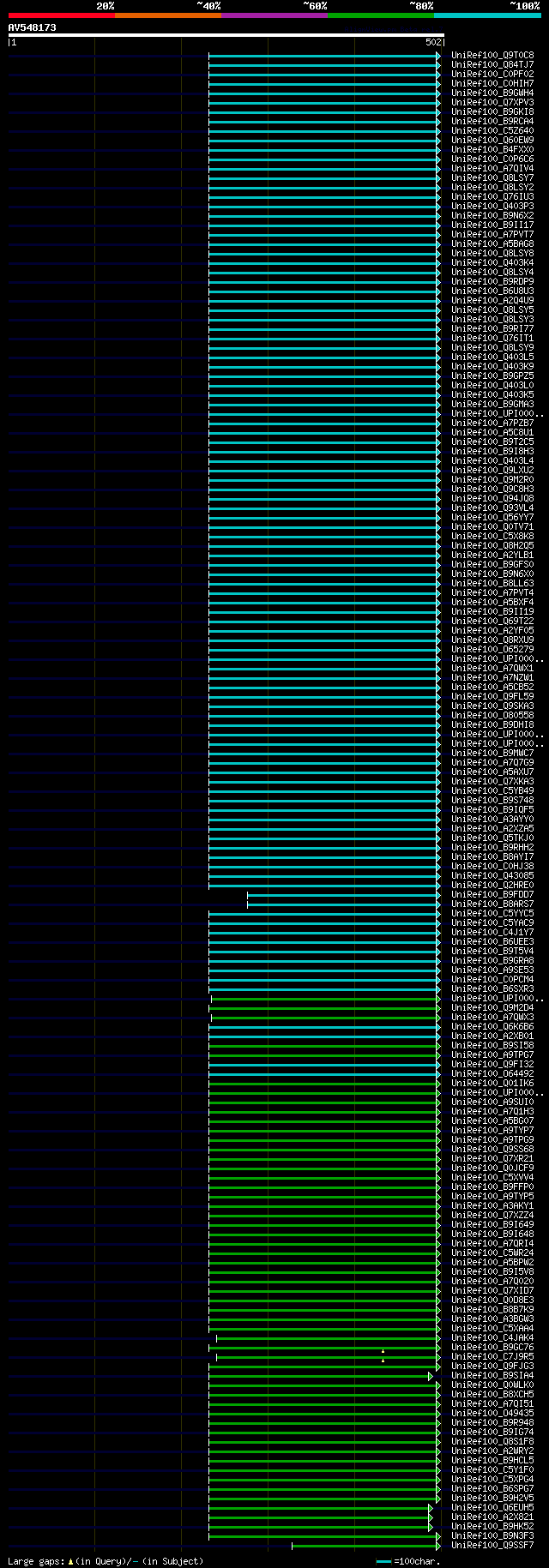
Task: Click the cyan alignment bar for UniRef100_Q60EW9
Action: point(323,141)
